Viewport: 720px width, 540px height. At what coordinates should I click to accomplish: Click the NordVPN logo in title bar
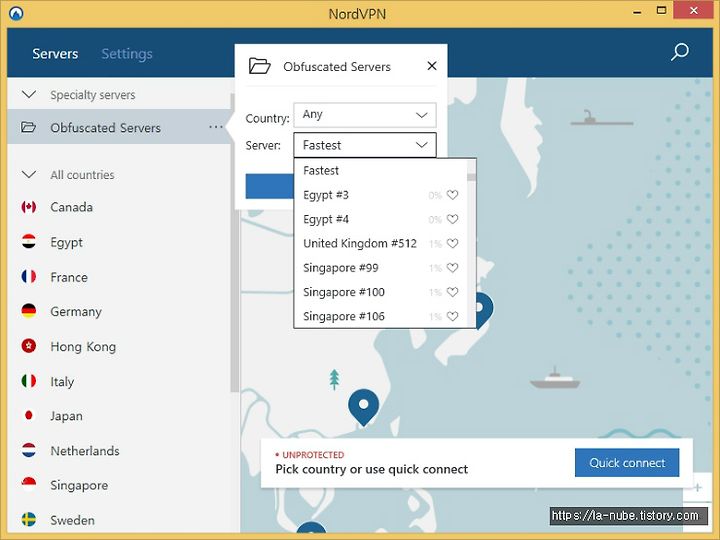pos(16,13)
